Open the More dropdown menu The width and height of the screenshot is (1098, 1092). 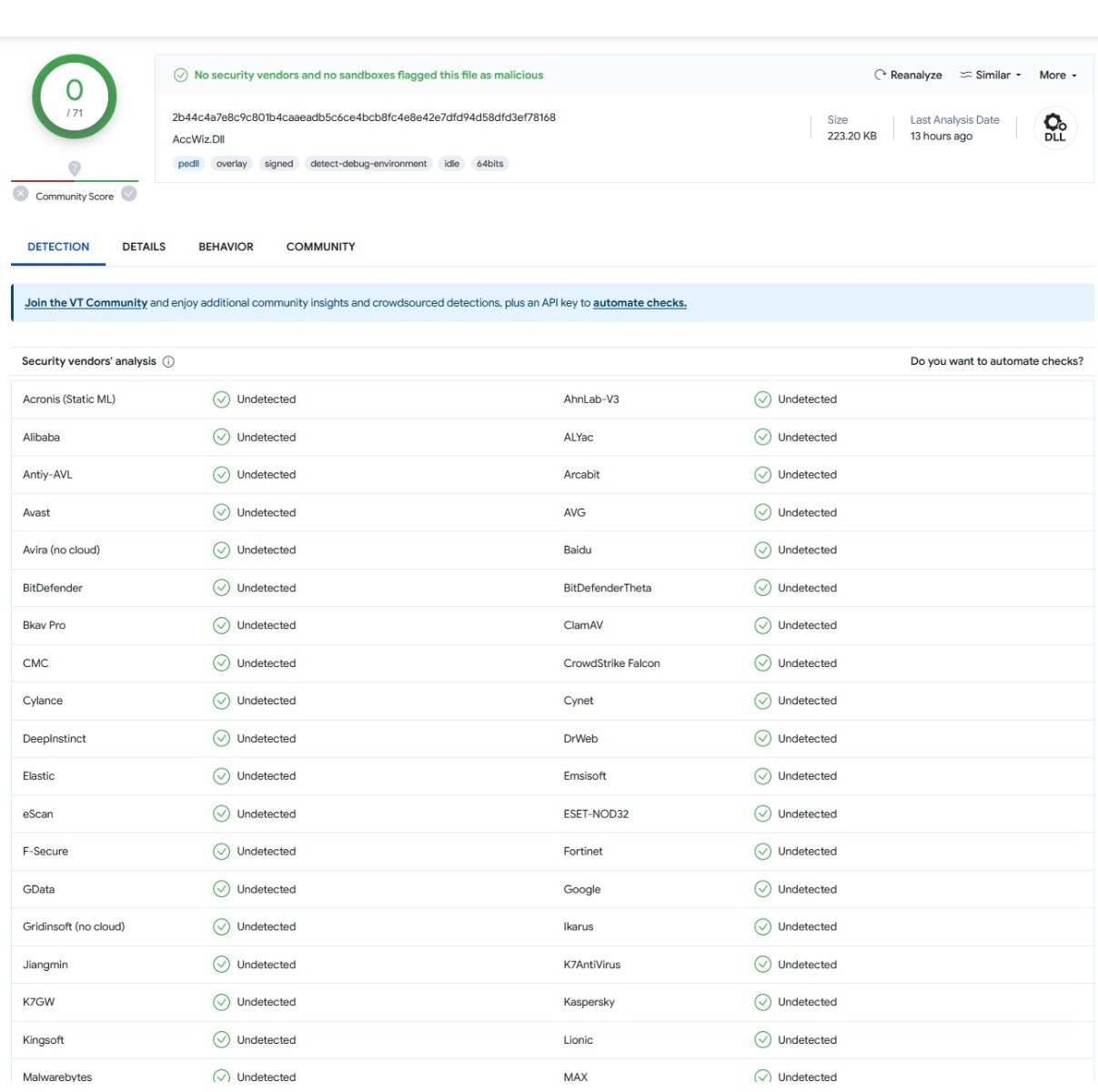pyautogui.click(x=1058, y=75)
